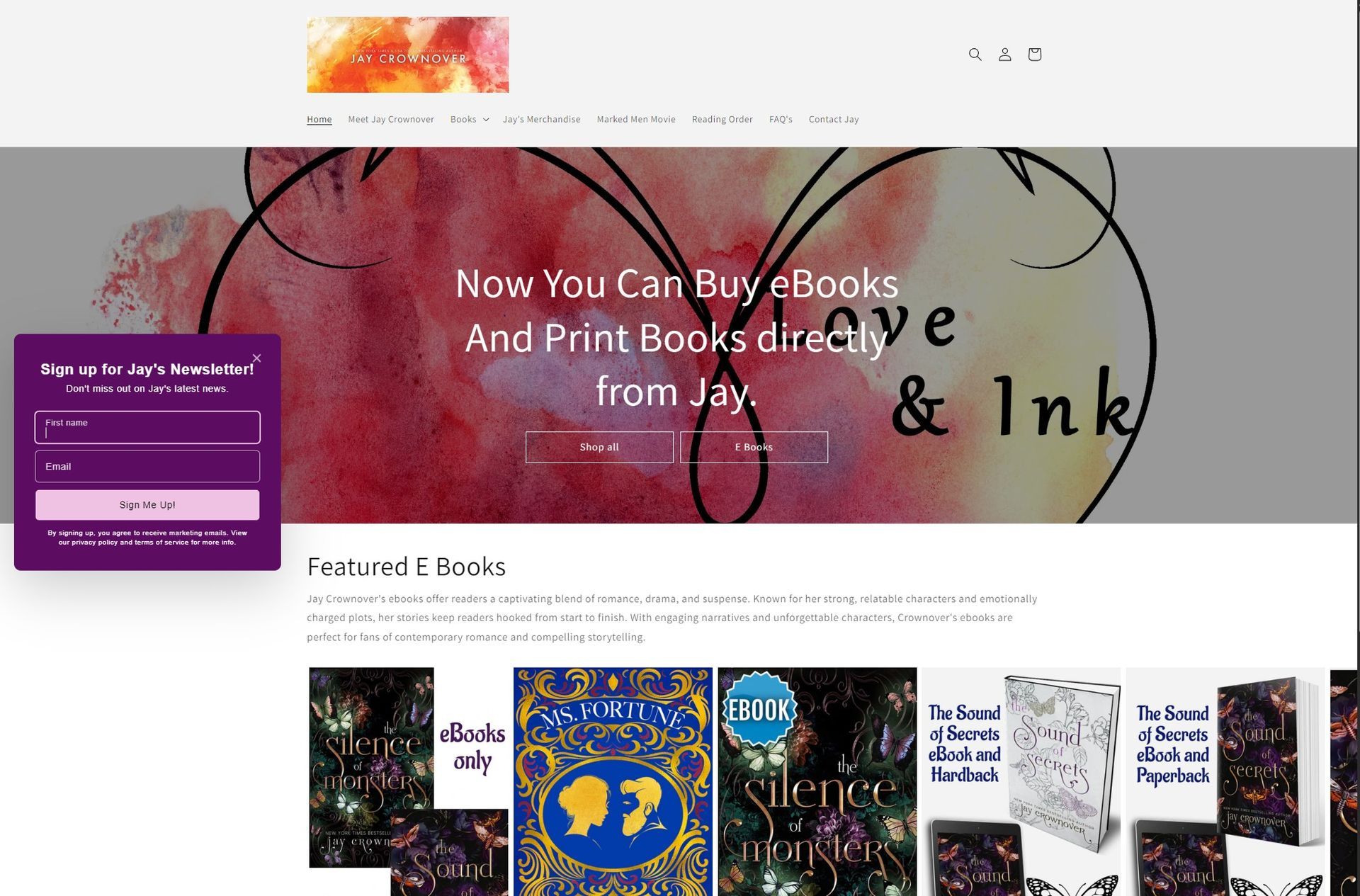
Task: Open the search magnifier icon
Action: [x=975, y=55]
